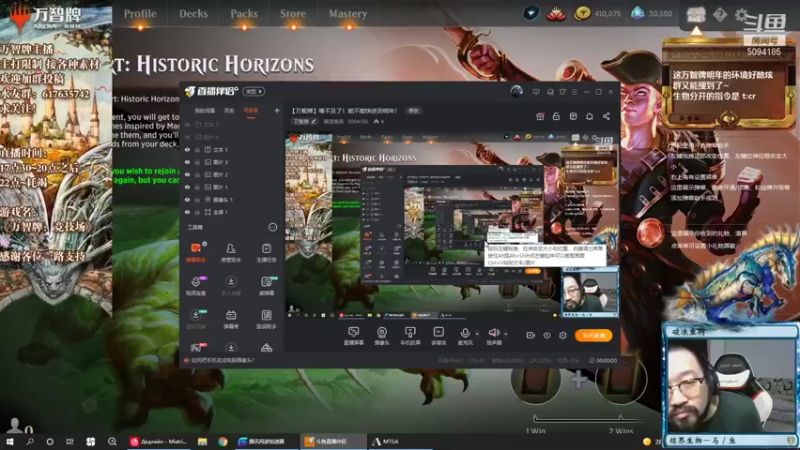Open the notification bell icon
The height and width of the screenshot is (450, 800).
pos(589,116)
